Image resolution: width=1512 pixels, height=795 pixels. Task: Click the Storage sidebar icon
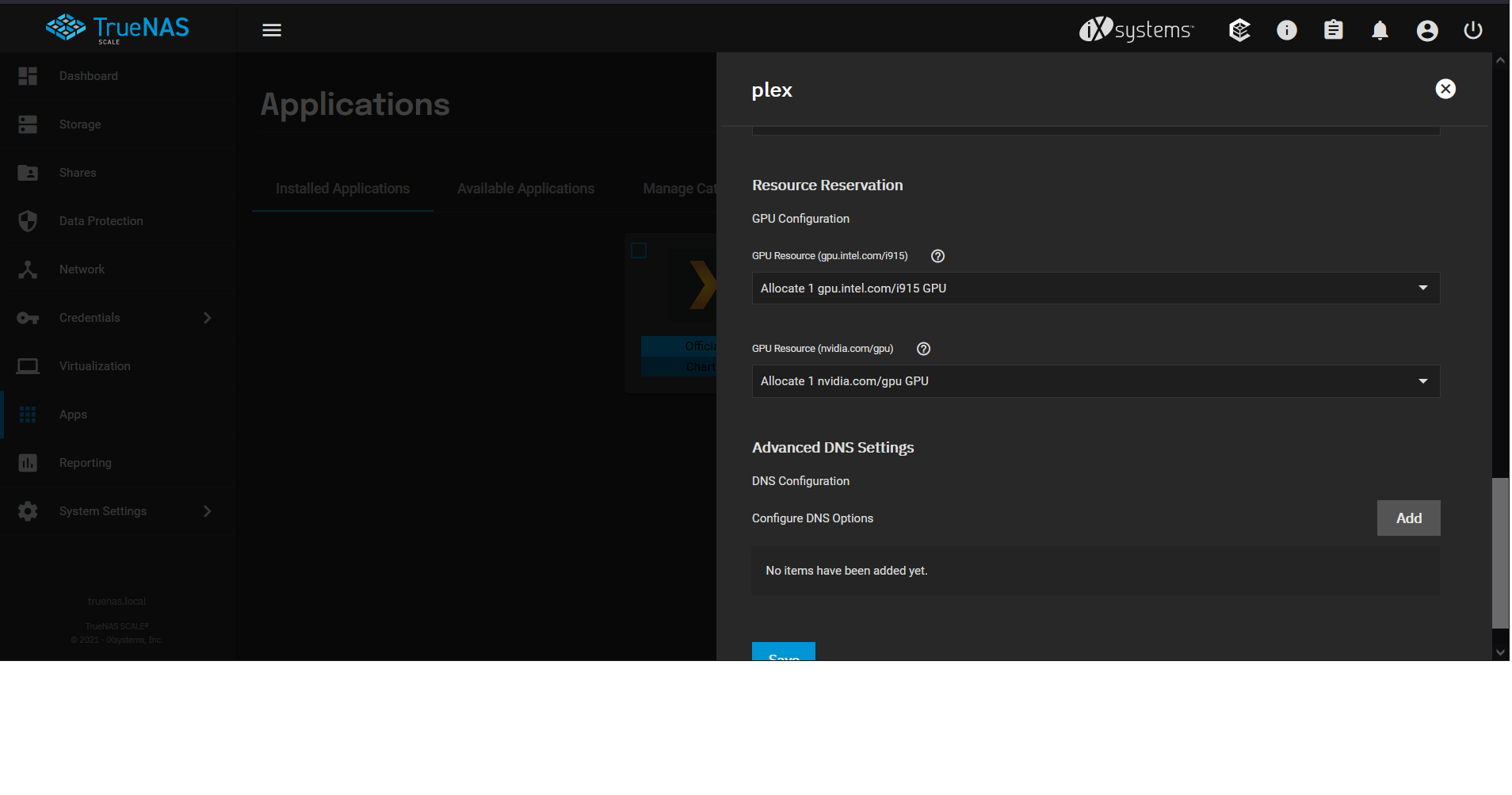(28, 124)
